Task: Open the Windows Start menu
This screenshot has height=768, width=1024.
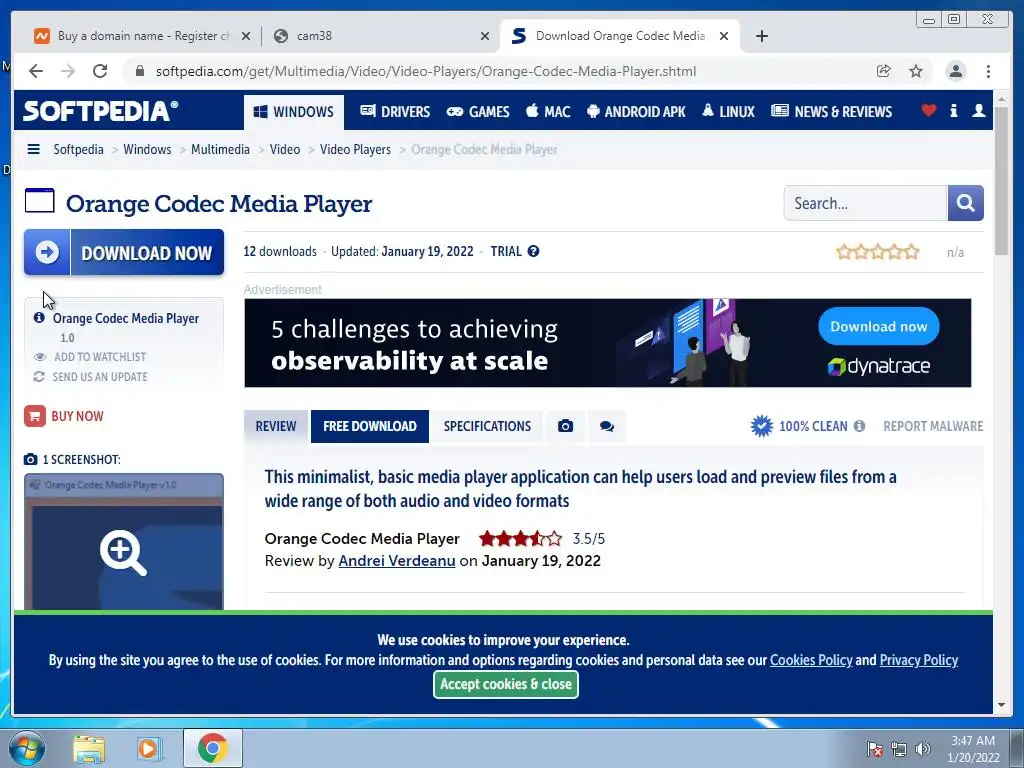Action: point(26,748)
